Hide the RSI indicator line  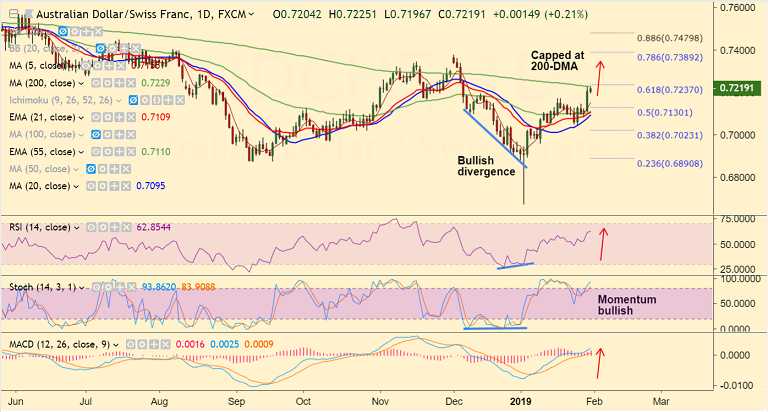tap(91, 227)
